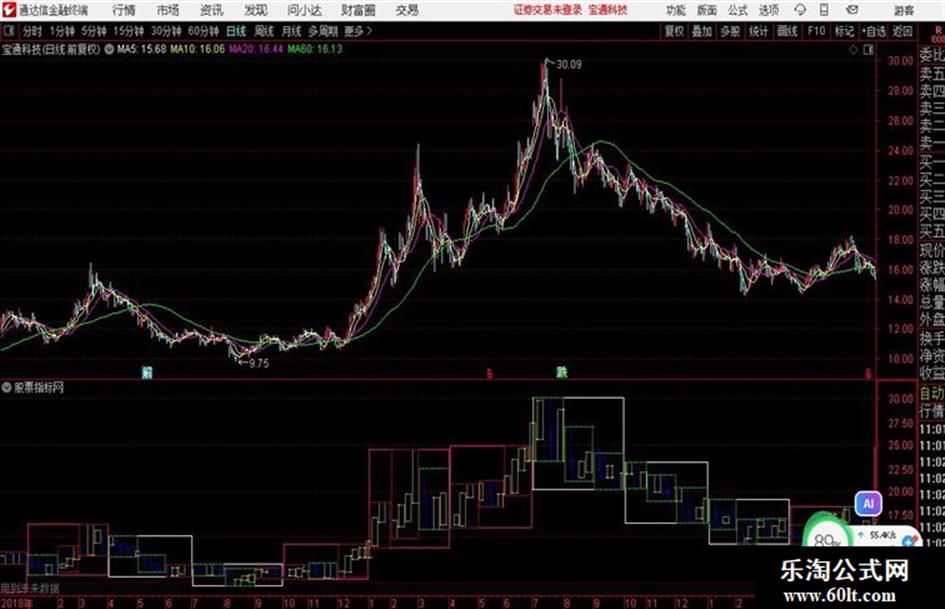Open the 市场 menu
Image resolution: width=945 pixels, height=609 pixels.
(x=168, y=10)
